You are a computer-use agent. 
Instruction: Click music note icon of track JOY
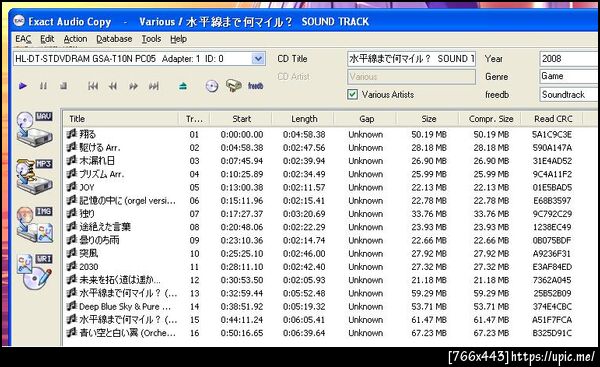72,187
